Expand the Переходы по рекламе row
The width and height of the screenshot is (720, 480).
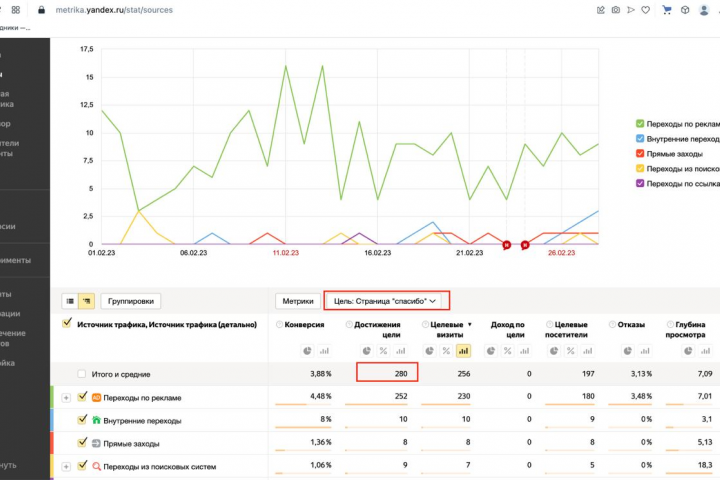point(66,398)
